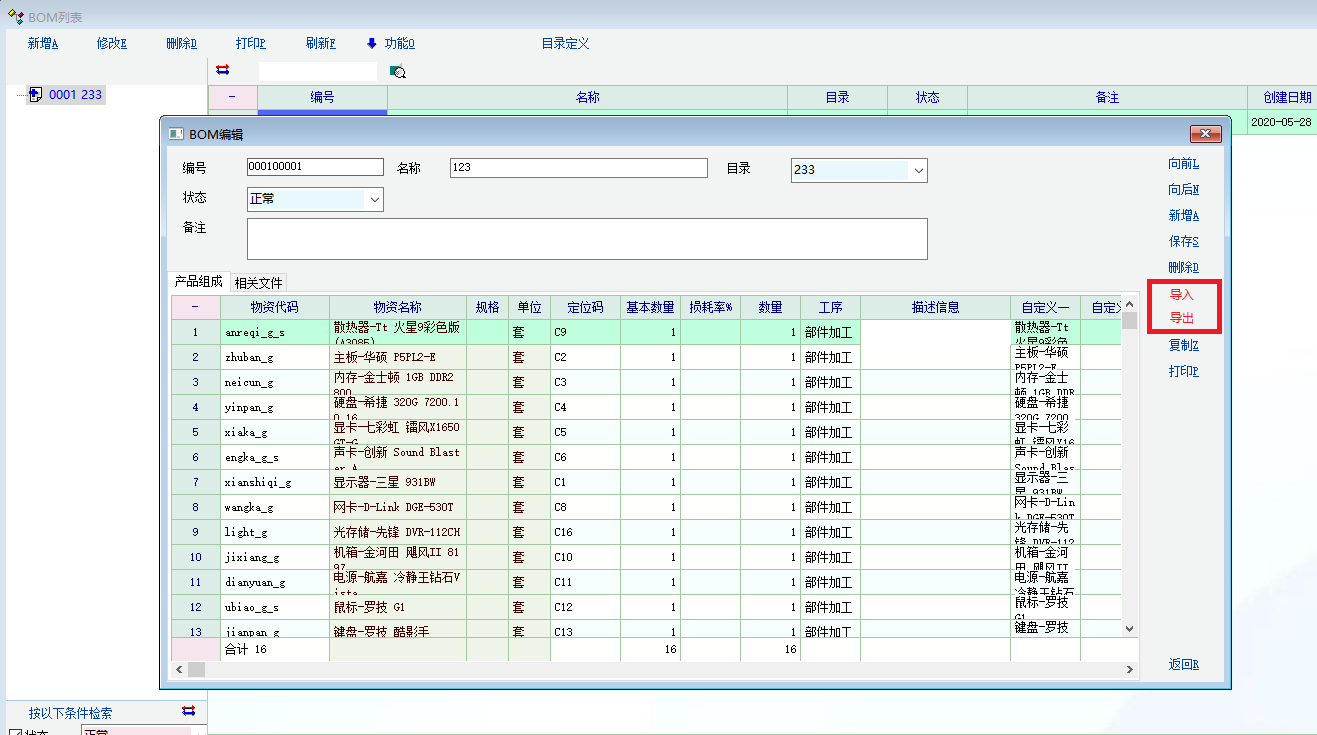Screen dimensions: 1317x735
Task: Click the 返回 return link
Action: coord(1183,665)
